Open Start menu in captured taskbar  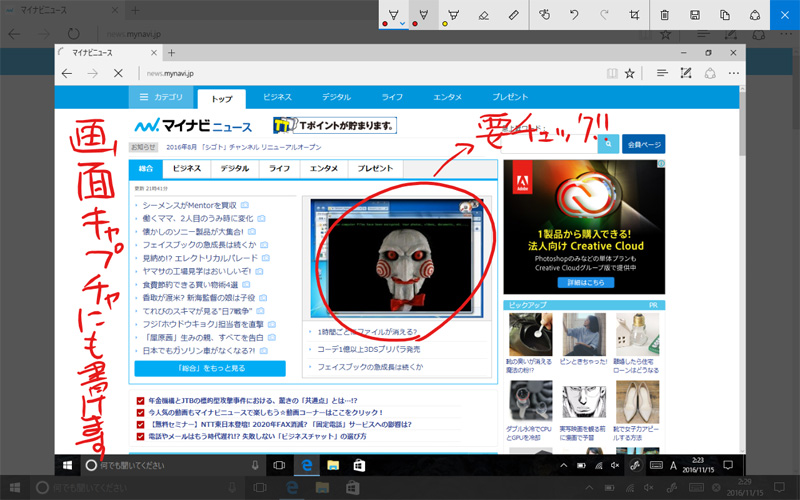[67, 465]
